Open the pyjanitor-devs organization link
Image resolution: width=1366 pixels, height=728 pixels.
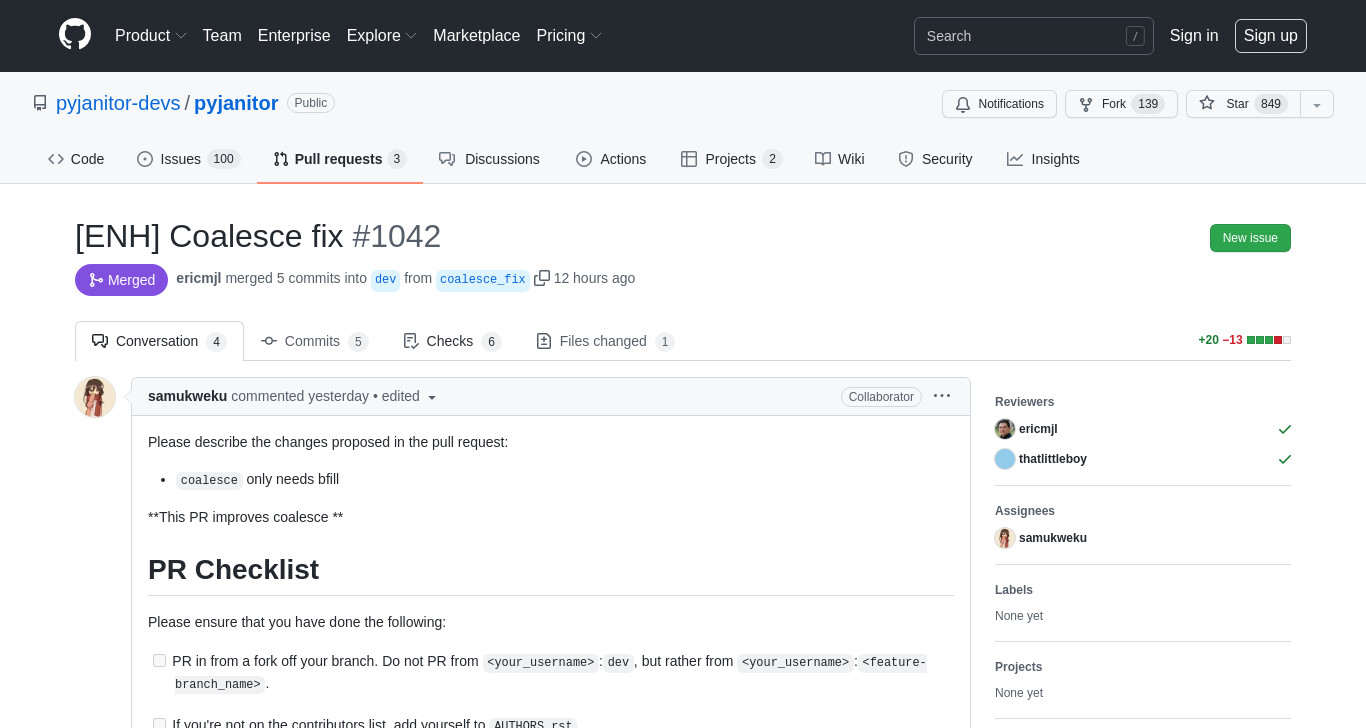click(x=118, y=103)
